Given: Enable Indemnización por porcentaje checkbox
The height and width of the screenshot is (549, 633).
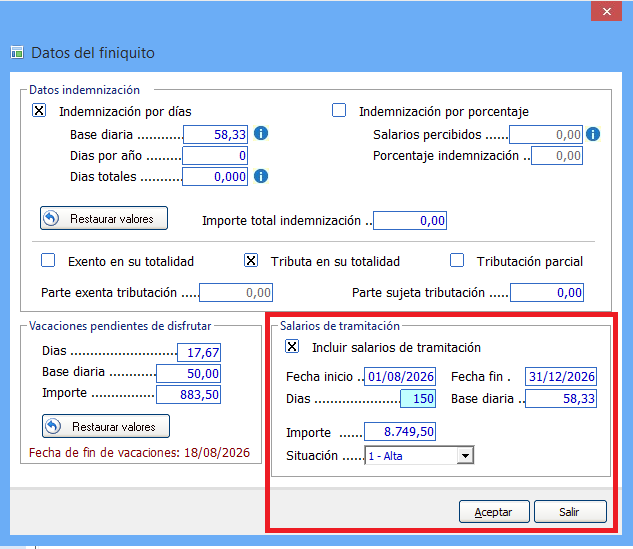Looking at the screenshot, I should click(339, 110).
